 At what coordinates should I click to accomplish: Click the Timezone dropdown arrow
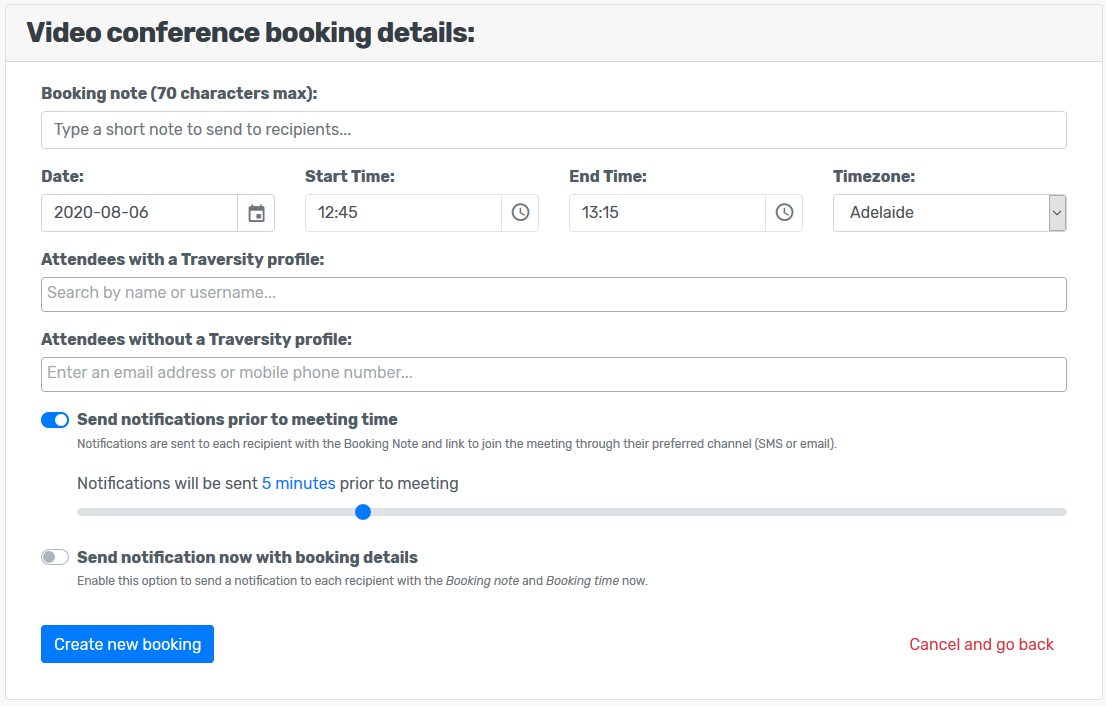pos(1057,213)
